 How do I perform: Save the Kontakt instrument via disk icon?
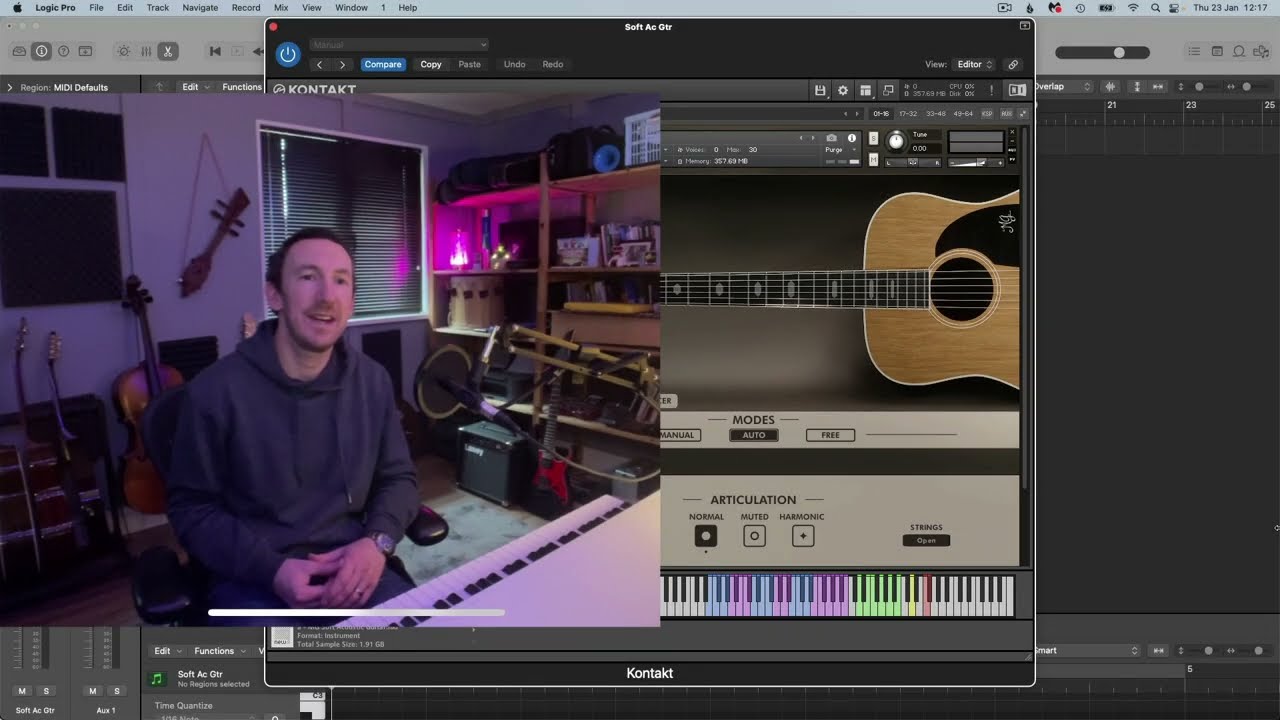pyautogui.click(x=820, y=90)
